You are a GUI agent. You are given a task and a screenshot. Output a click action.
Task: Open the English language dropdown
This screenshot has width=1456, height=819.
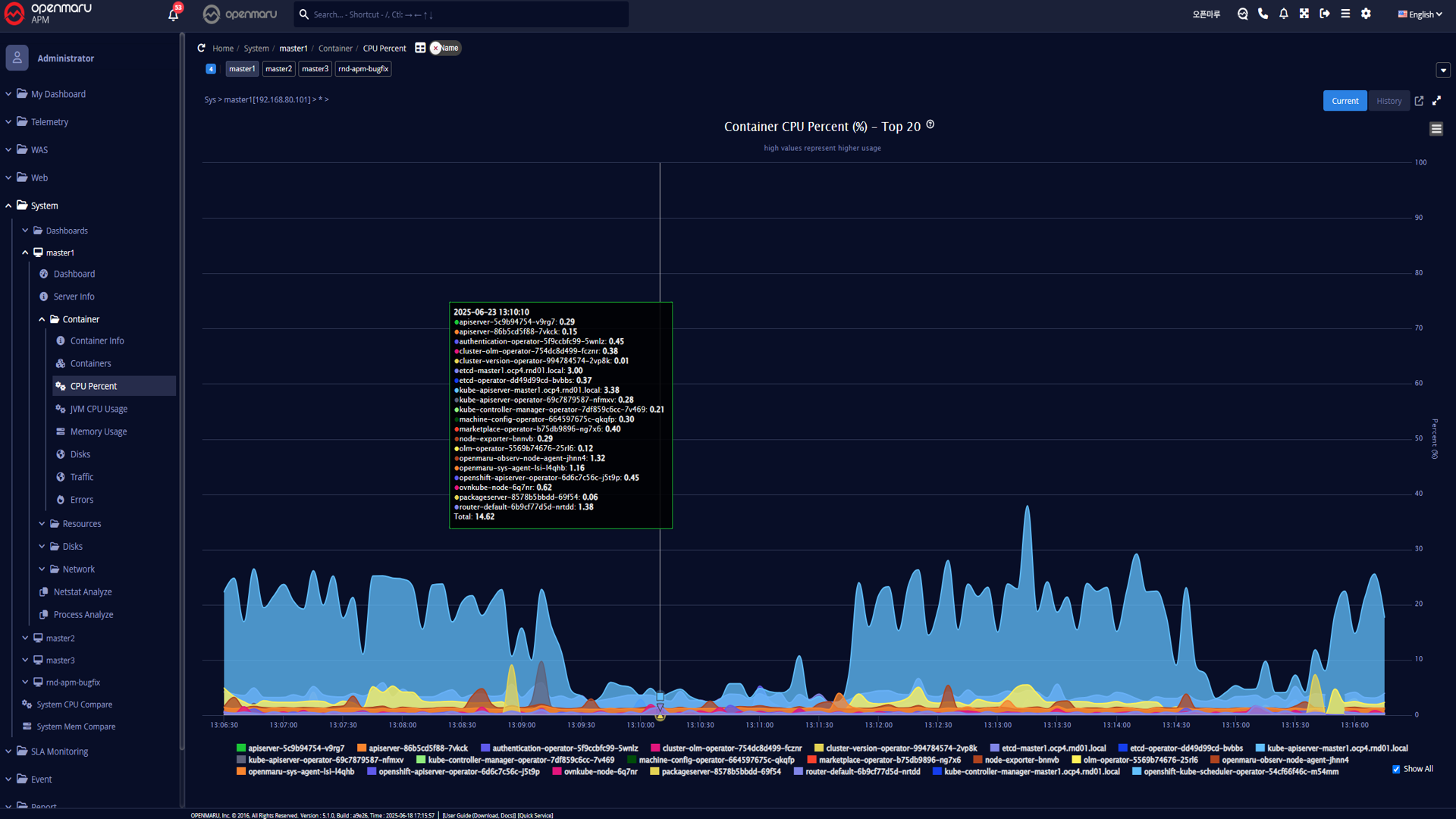(1420, 14)
